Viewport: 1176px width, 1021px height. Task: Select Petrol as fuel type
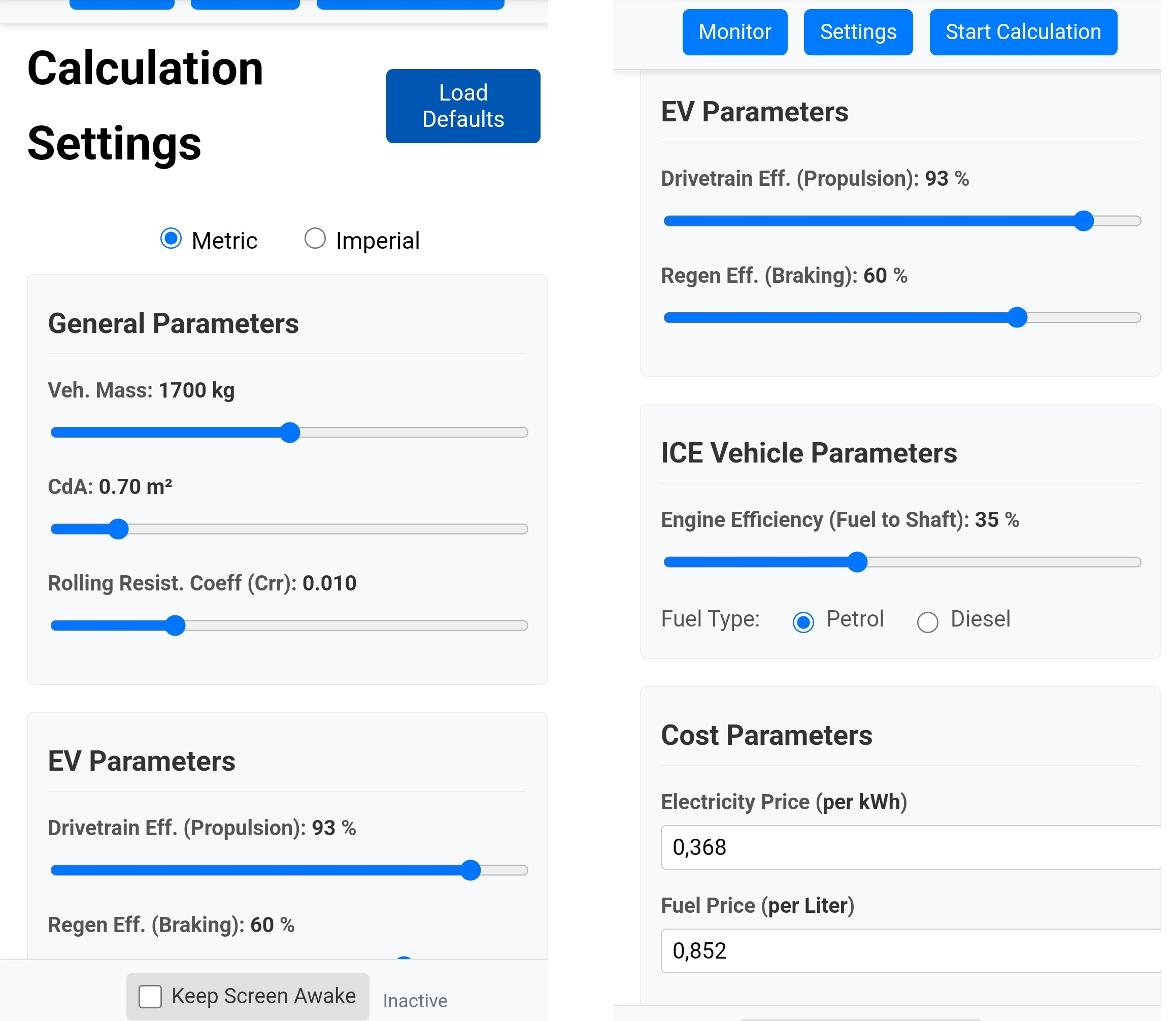pos(803,622)
